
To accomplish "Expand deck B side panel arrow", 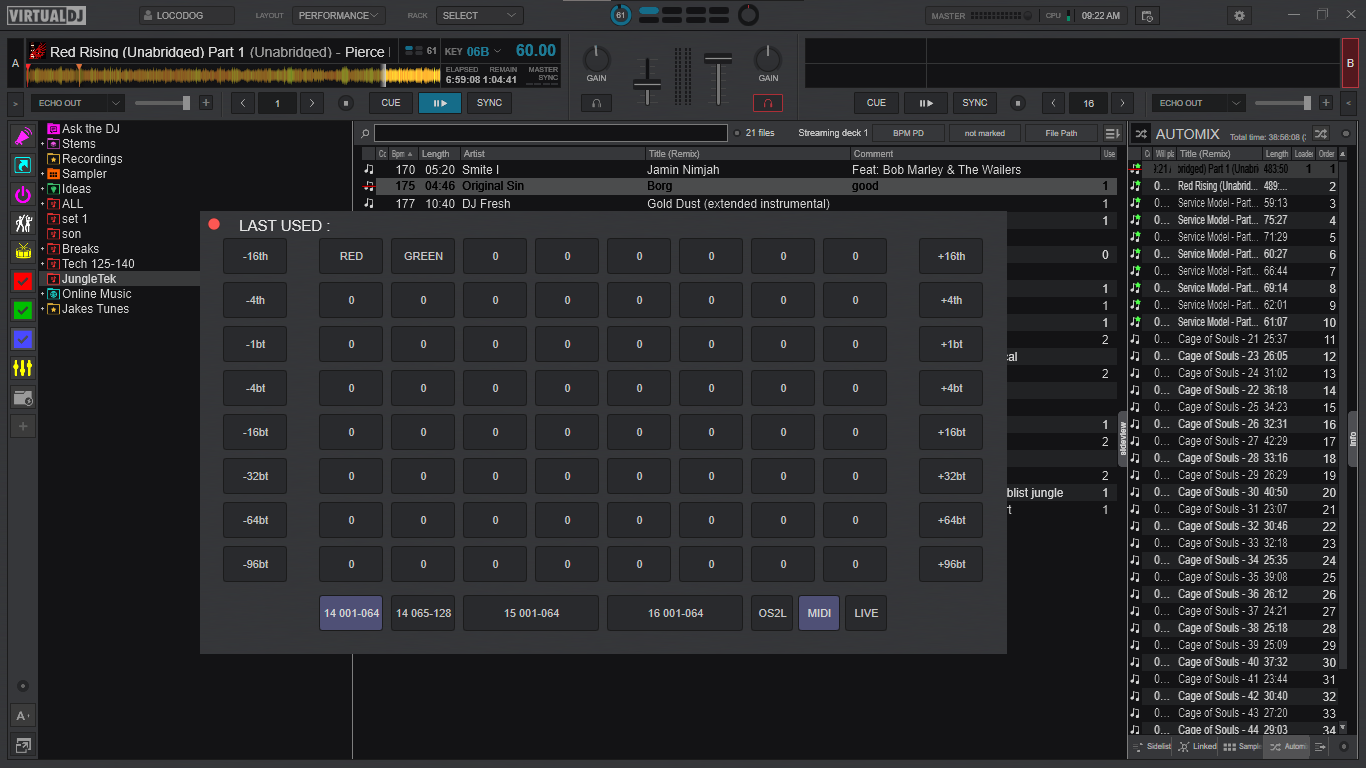I will coord(1350,103).
